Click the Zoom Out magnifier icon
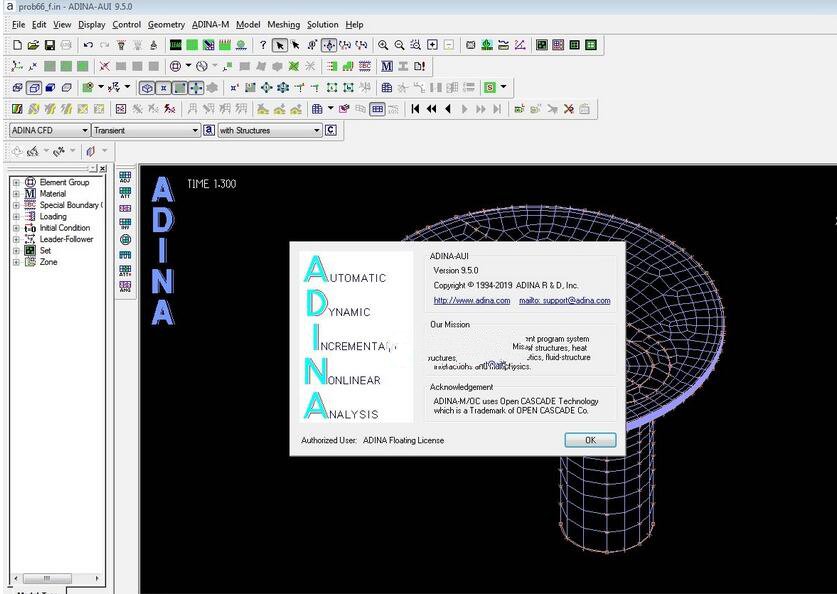Image resolution: width=837 pixels, height=594 pixels. pyautogui.click(x=399, y=45)
